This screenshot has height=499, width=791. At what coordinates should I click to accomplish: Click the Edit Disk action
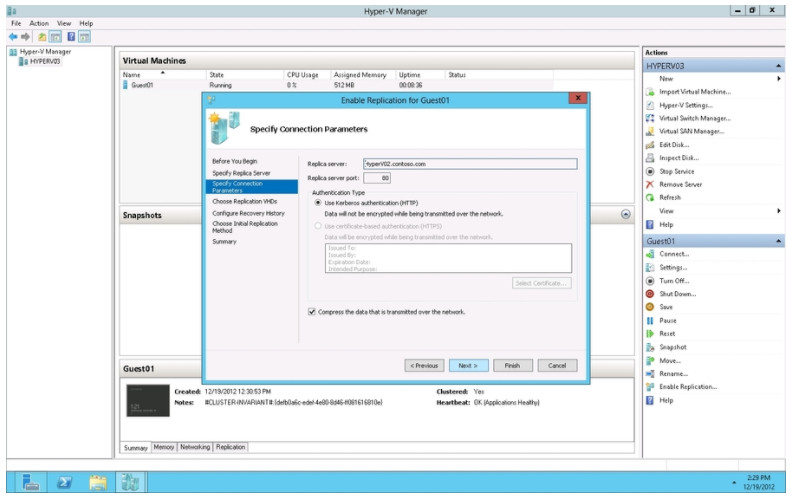tap(674, 145)
